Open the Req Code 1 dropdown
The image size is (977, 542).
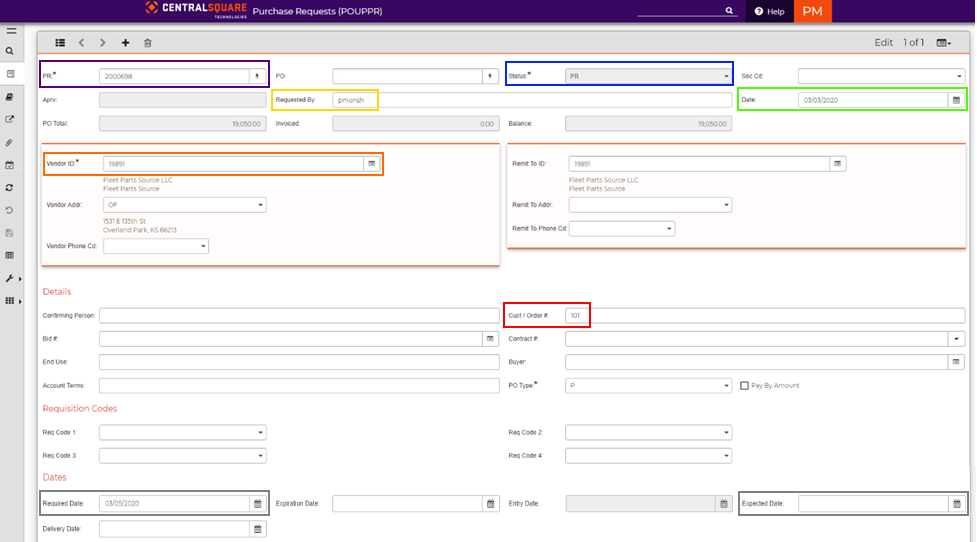click(x=183, y=432)
